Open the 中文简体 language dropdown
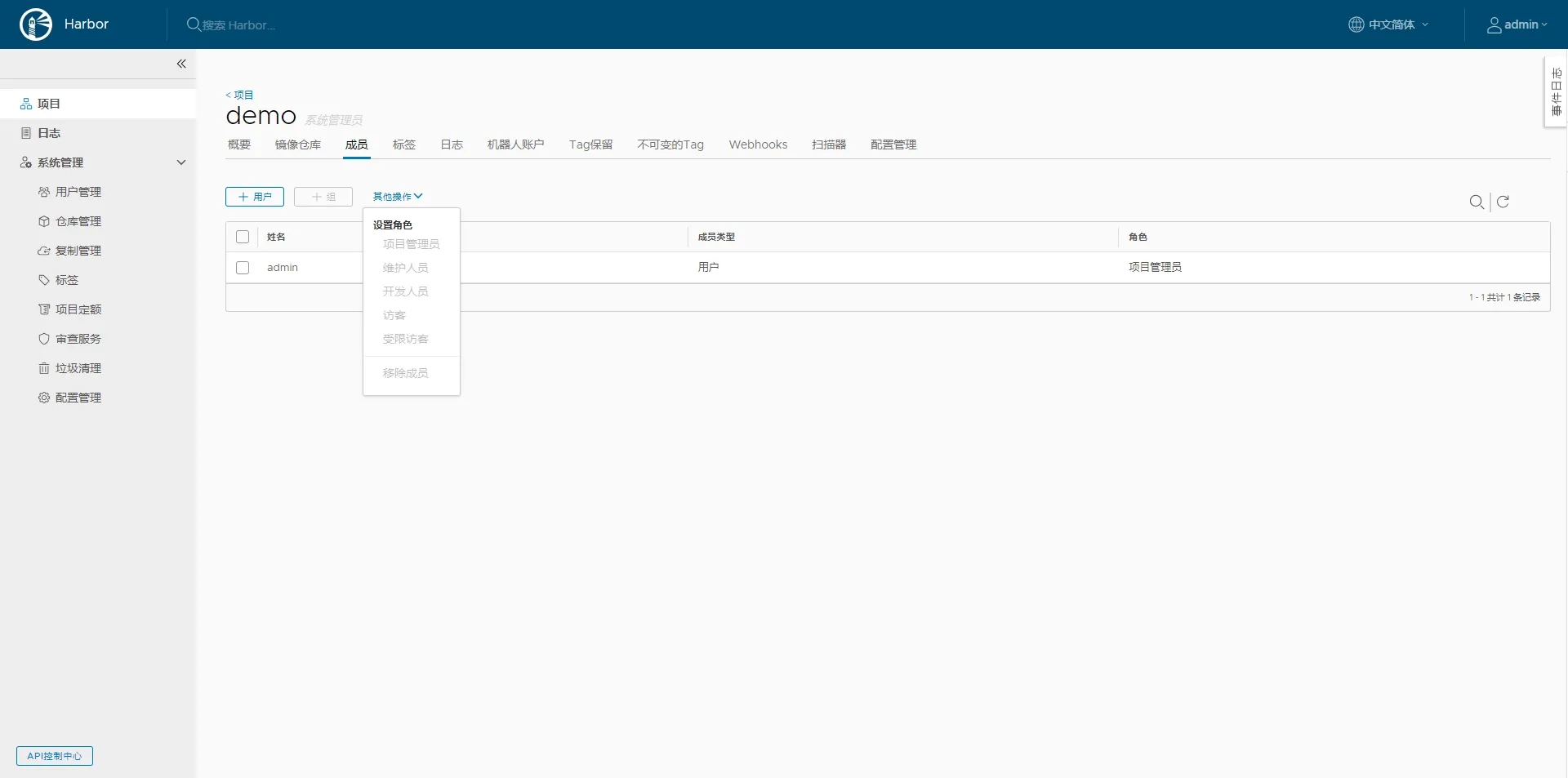 click(x=1389, y=24)
